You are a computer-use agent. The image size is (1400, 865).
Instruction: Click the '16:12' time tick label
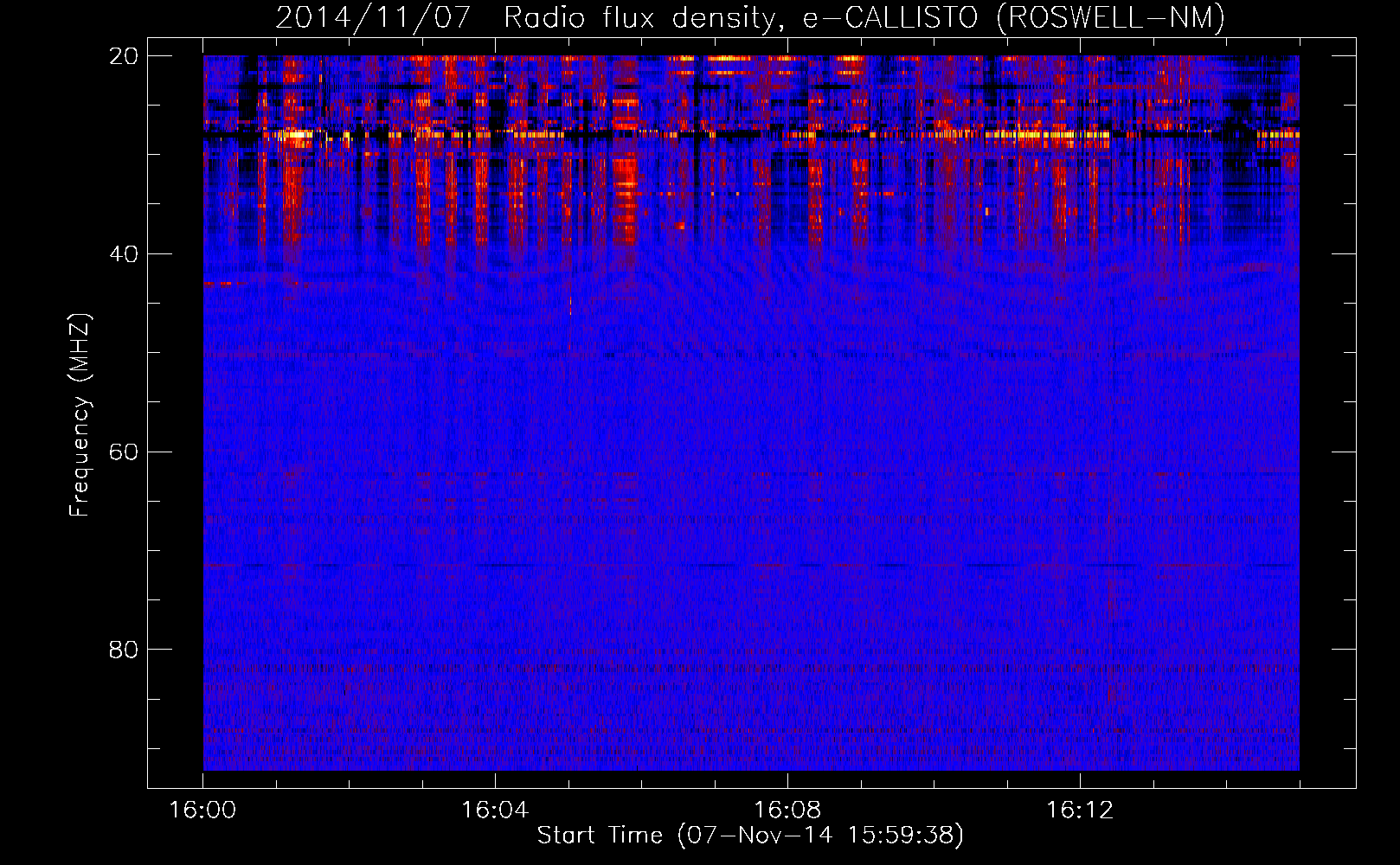[1080, 811]
